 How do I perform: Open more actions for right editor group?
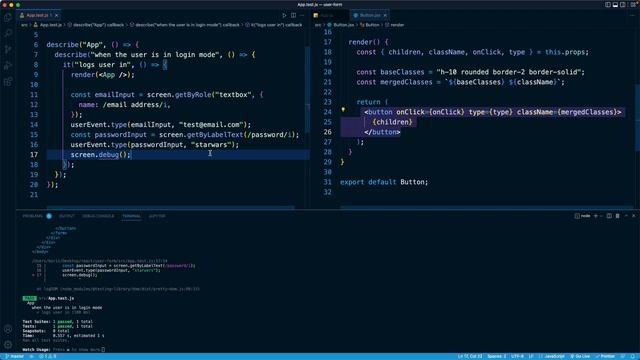(x=633, y=16)
